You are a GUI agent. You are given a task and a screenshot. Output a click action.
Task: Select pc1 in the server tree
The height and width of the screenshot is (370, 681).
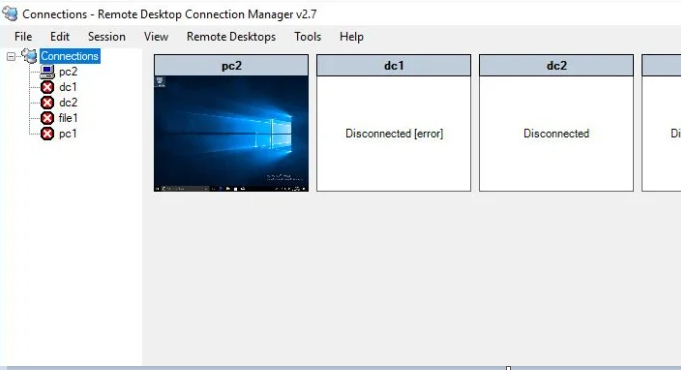pos(68,133)
